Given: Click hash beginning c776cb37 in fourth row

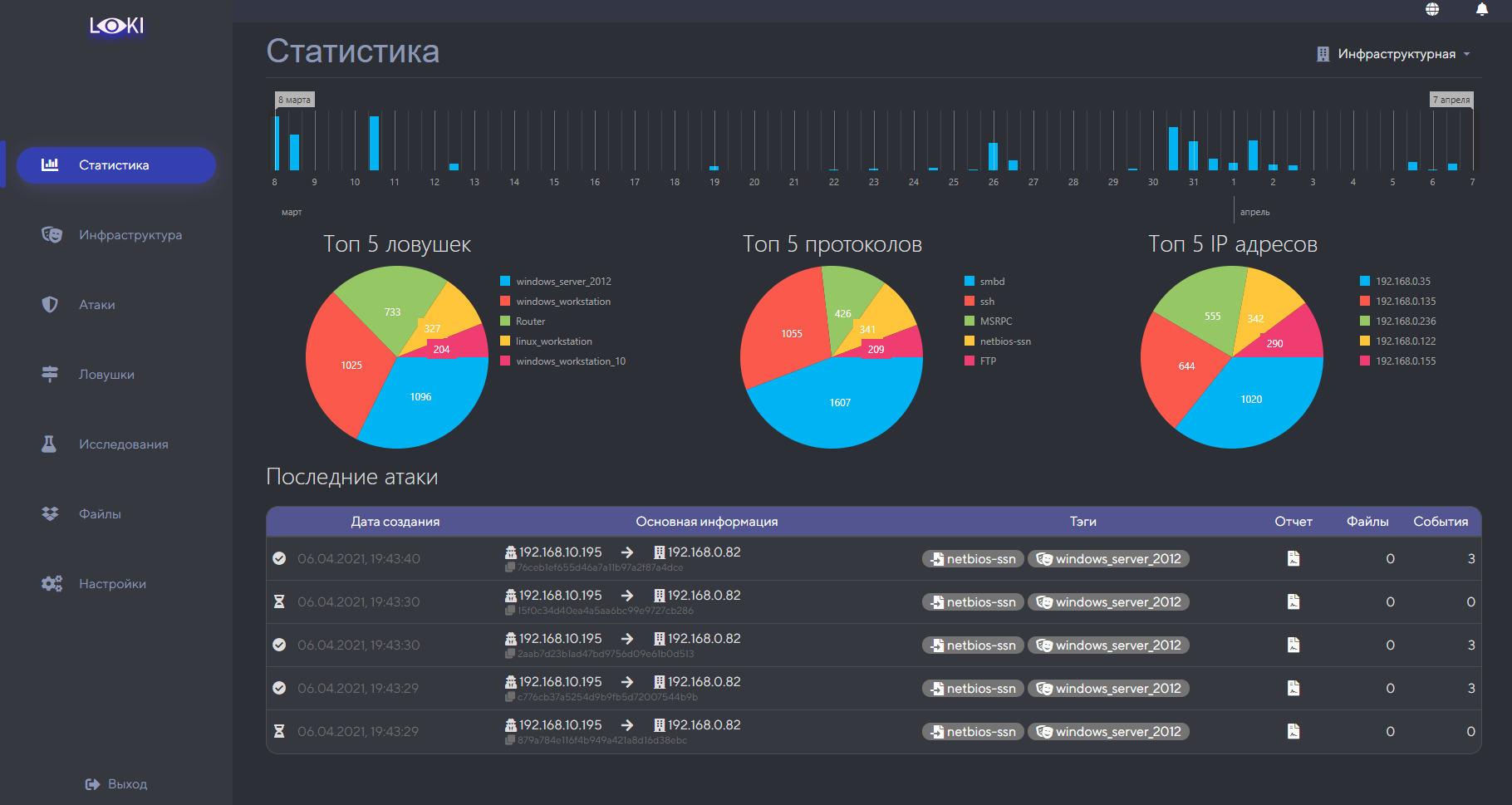Looking at the screenshot, I should click(607, 697).
